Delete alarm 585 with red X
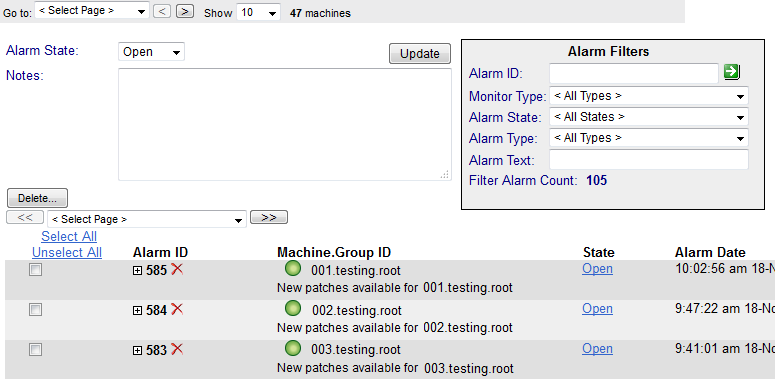Image resolution: width=775 pixels, height=379 pixels. pyautogui.click(x=177, y=269)
